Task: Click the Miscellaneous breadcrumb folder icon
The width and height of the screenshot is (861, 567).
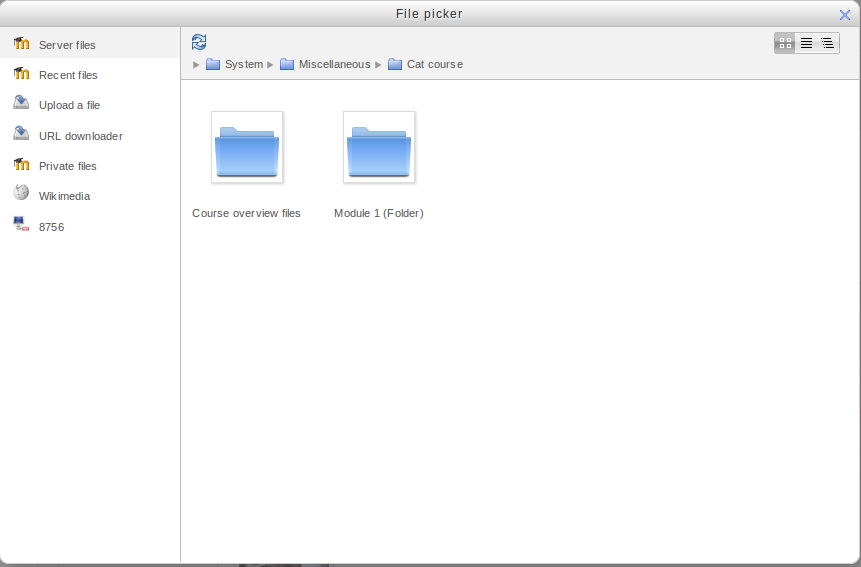Action: pos(287,64)
